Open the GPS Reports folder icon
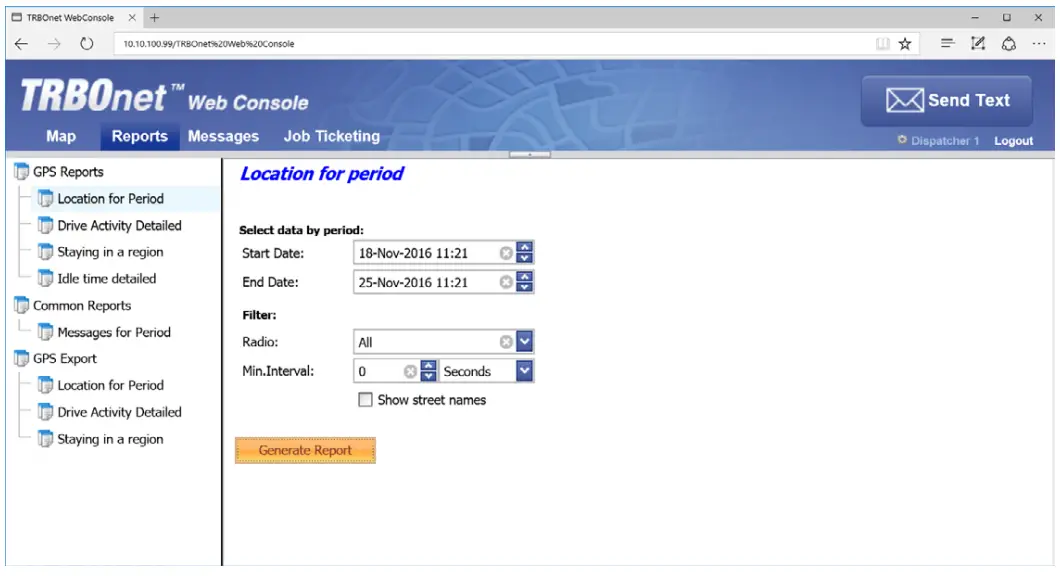This screenshot has width=1060, height=576. [22, 172]
